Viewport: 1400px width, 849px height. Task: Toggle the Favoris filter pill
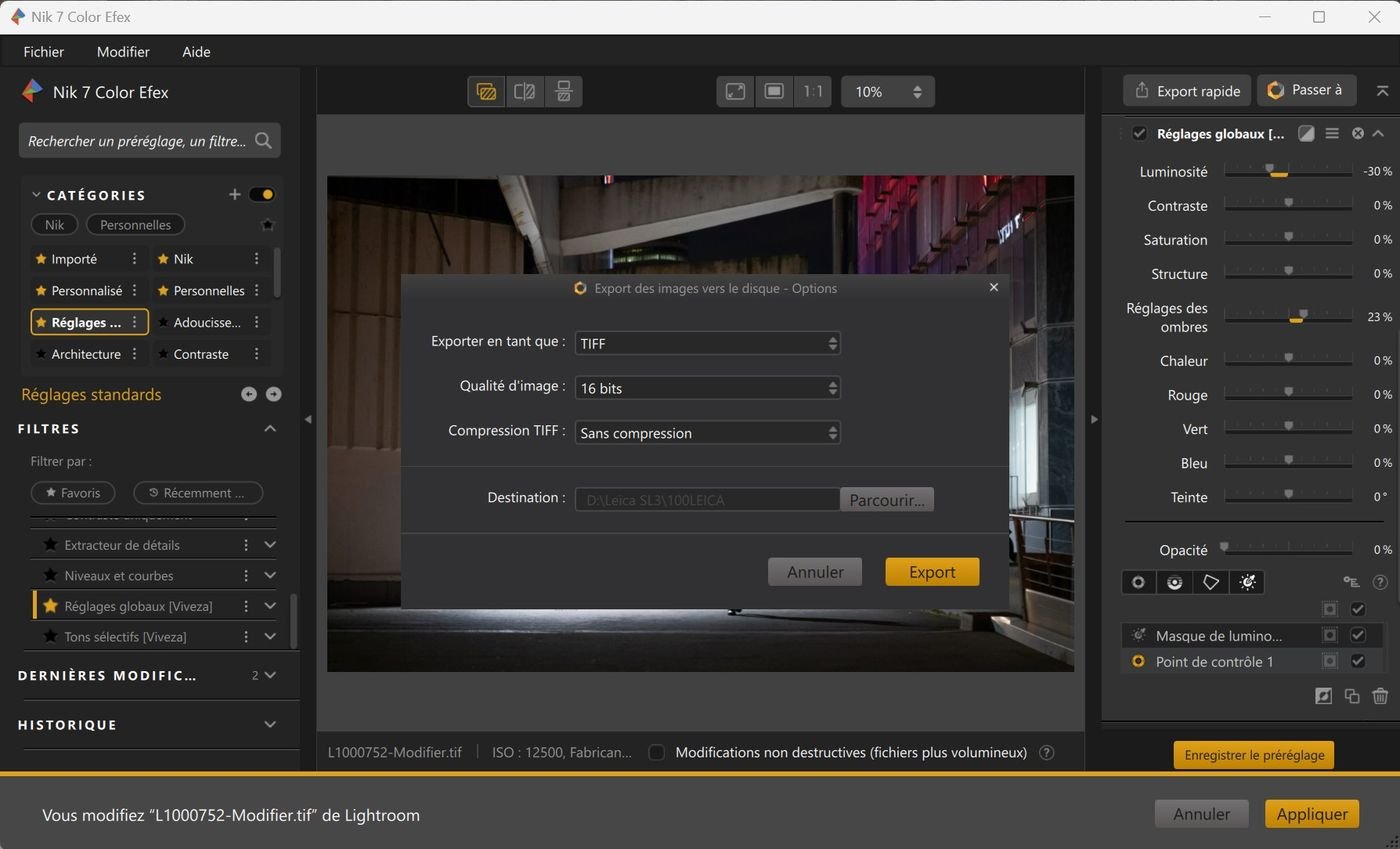[73, 493]
